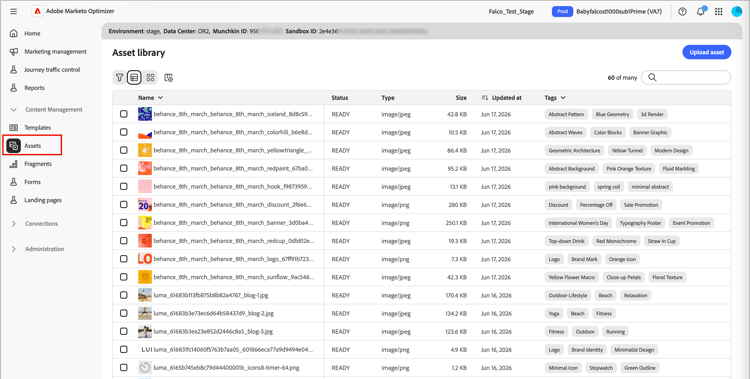Screen dimensions: 750x379
Task: Open Templates menu item
Action: pos(37,128)
